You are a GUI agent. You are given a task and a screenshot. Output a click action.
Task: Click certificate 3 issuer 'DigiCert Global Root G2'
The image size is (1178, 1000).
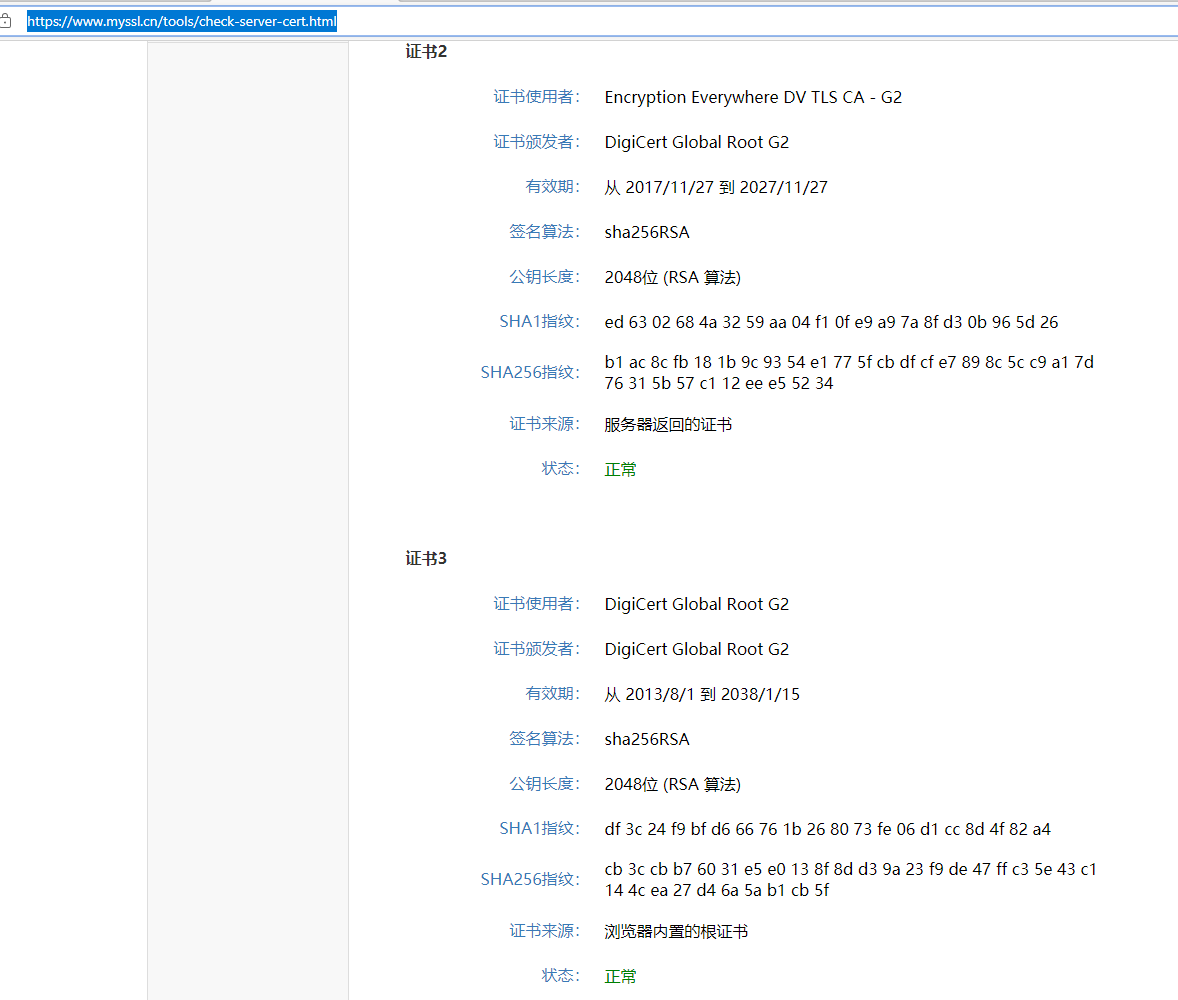(x=696, y=649)
